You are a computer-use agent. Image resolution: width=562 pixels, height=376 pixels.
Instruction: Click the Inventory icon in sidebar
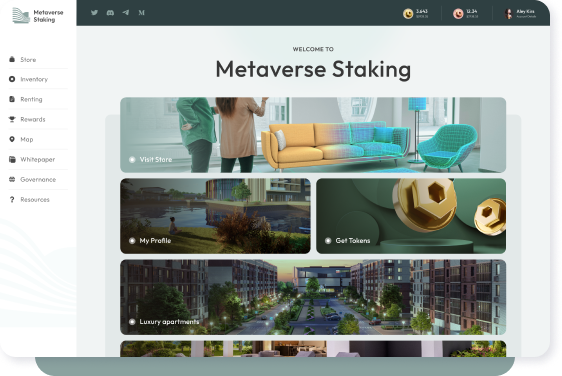12,79
